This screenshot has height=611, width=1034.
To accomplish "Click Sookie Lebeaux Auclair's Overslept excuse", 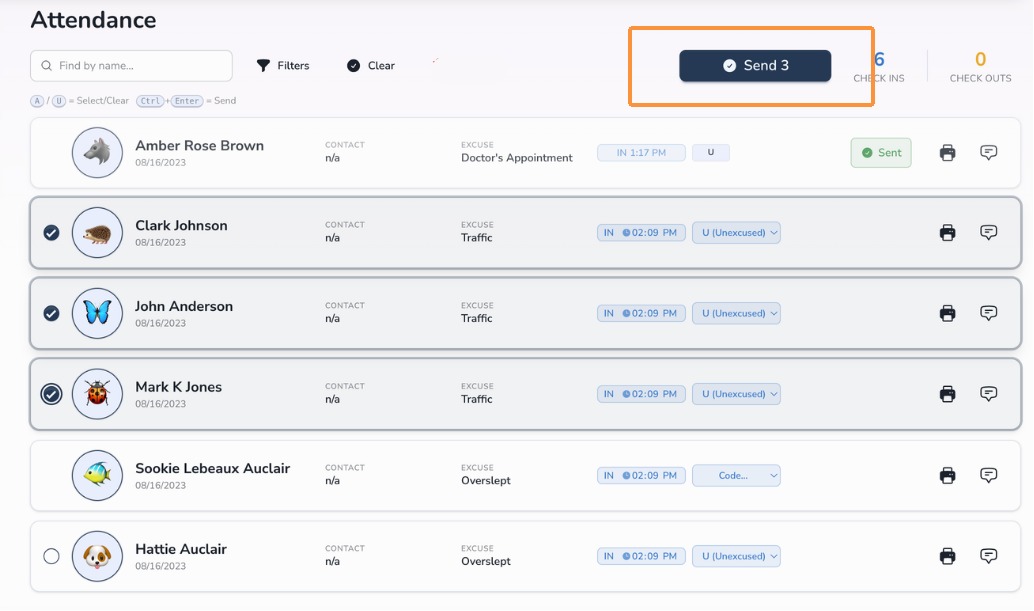I will click(x=485, y=480).
